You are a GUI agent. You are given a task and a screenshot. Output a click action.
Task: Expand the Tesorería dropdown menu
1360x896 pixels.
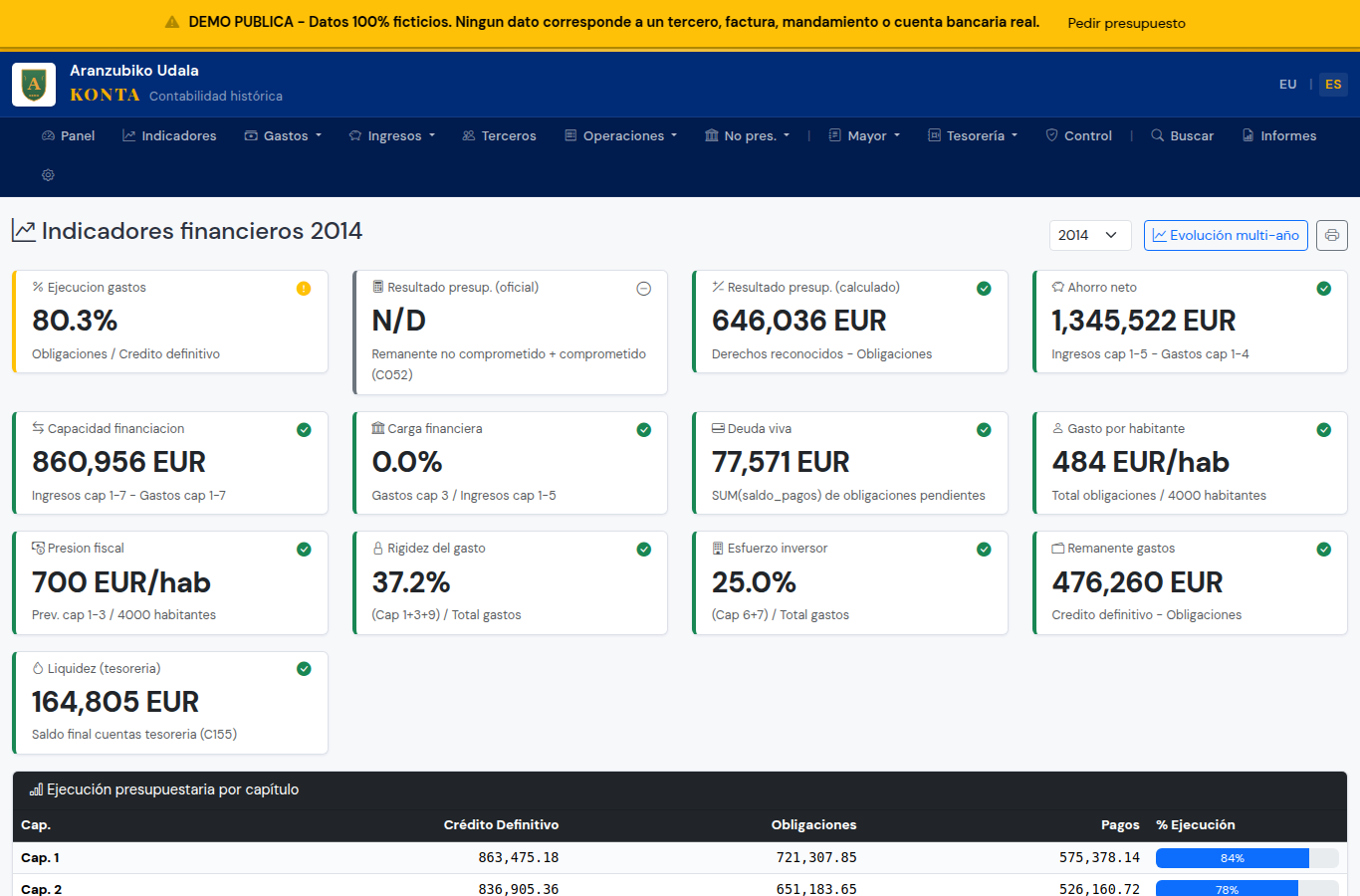(973, 136)
